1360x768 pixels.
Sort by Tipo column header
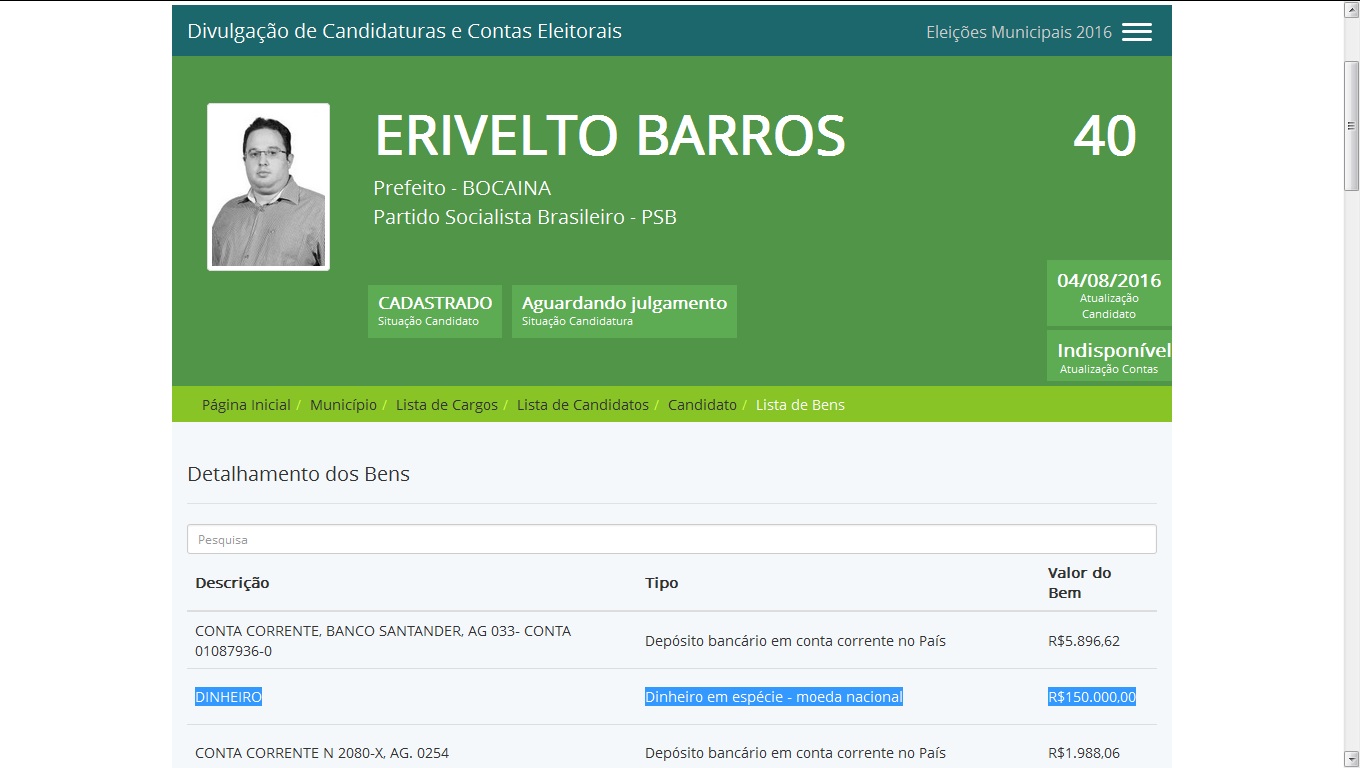pos(662,583)
